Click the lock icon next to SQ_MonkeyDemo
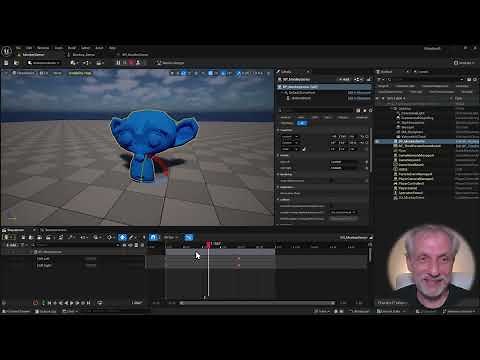The image size is (480, 360). point(371,237)
